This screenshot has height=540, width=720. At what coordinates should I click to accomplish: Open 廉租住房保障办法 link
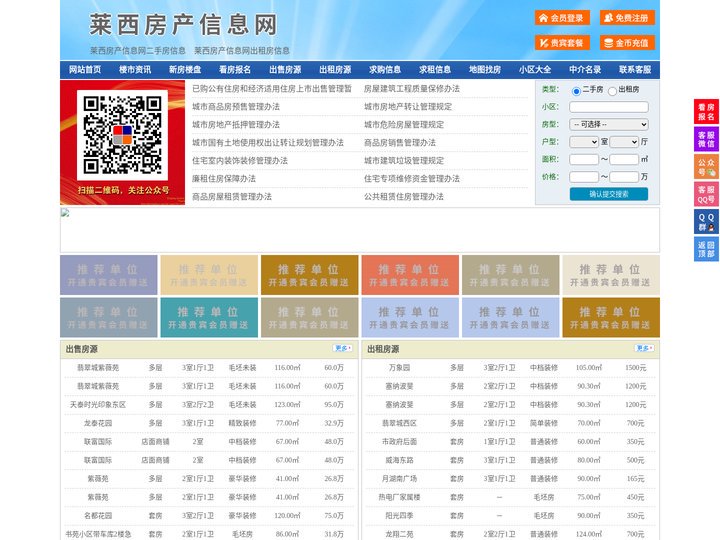(224, 178)
